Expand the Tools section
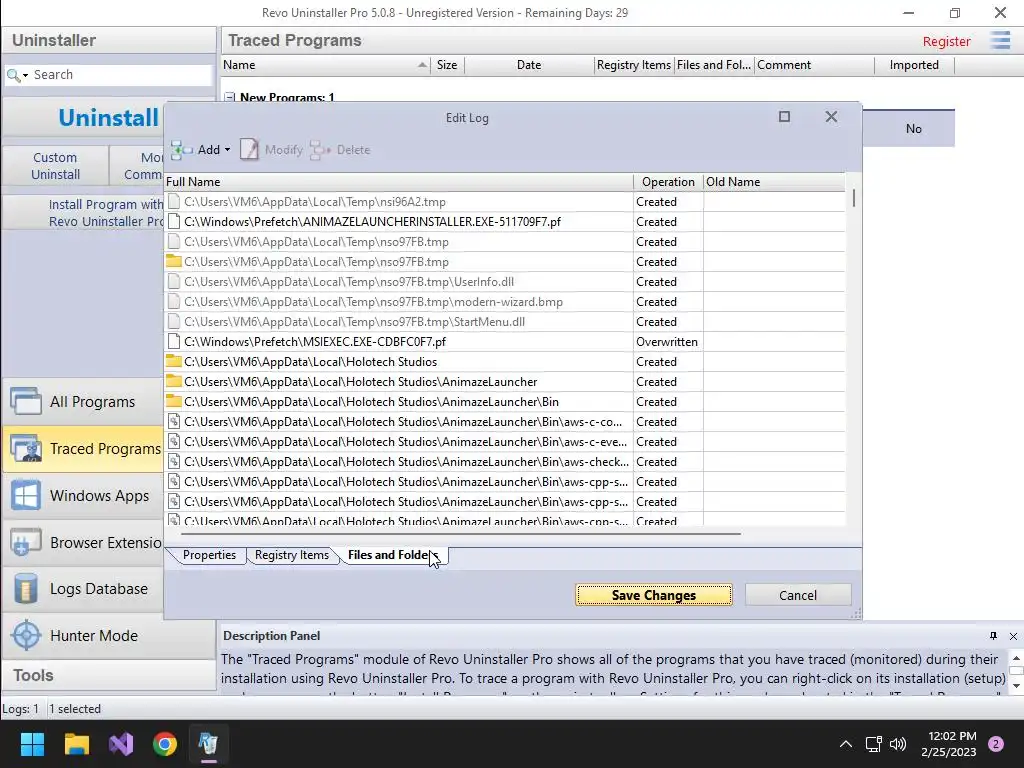 [x=108, y=675]
